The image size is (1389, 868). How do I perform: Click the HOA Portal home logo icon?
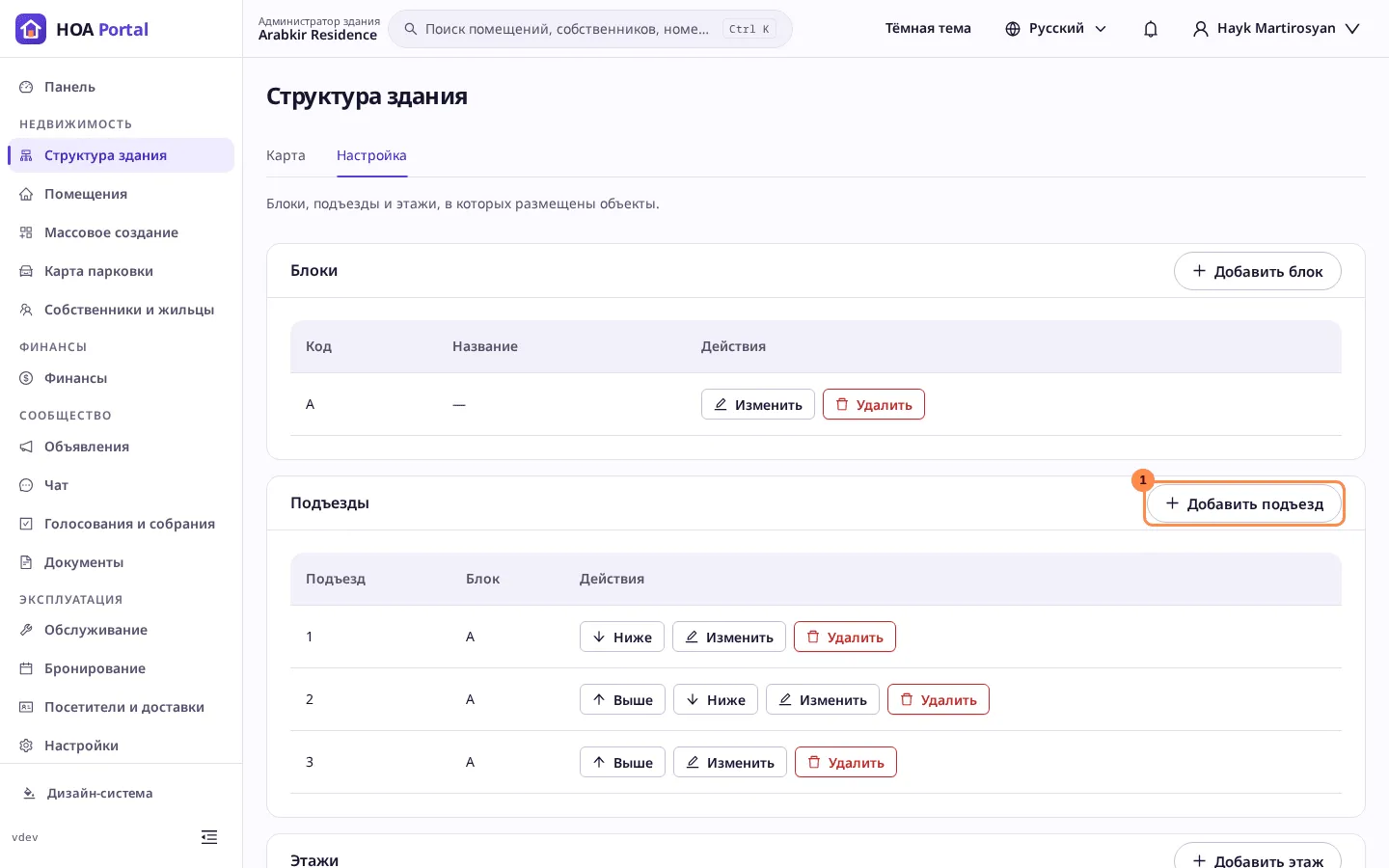pyautogui.click(x=31, y=29)
